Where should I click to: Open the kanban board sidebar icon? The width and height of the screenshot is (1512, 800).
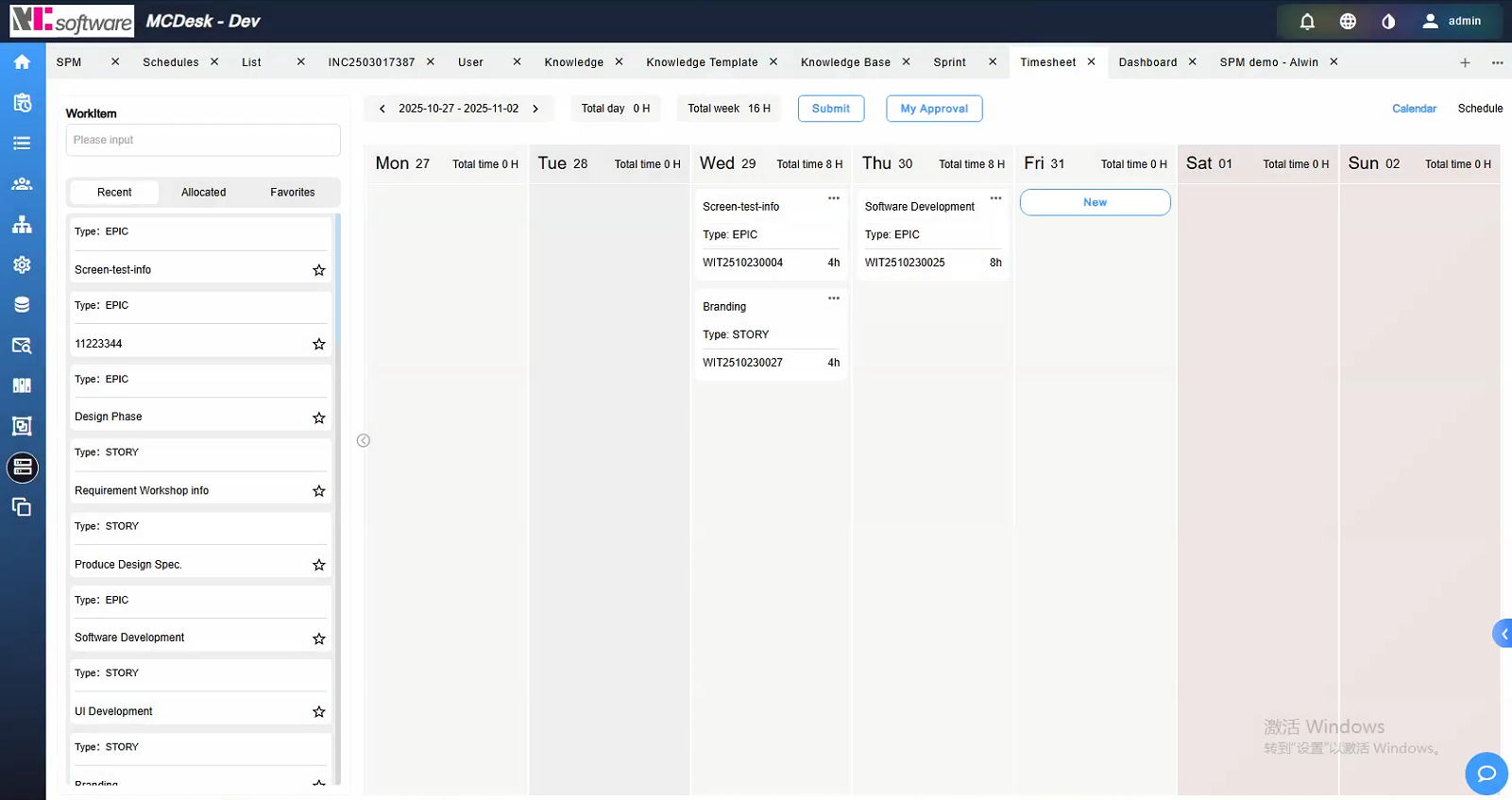(22, 385)
